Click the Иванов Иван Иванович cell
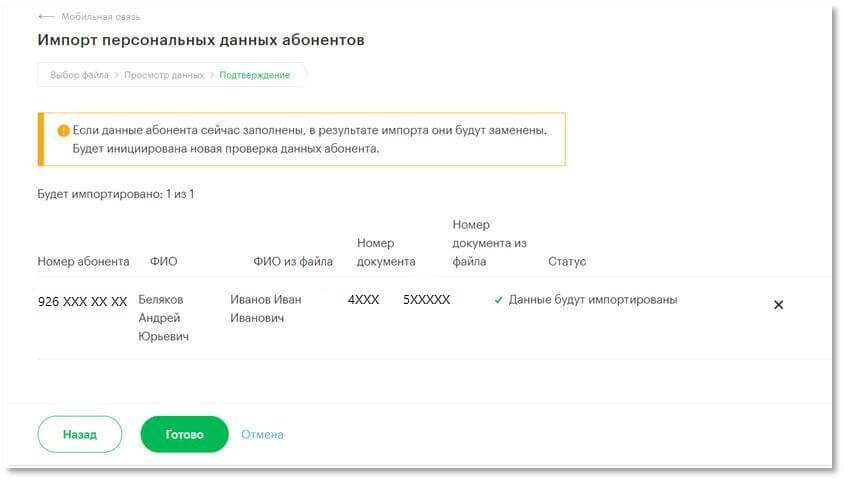This screenshot has height=480, width=844. [x=266, y=309]
